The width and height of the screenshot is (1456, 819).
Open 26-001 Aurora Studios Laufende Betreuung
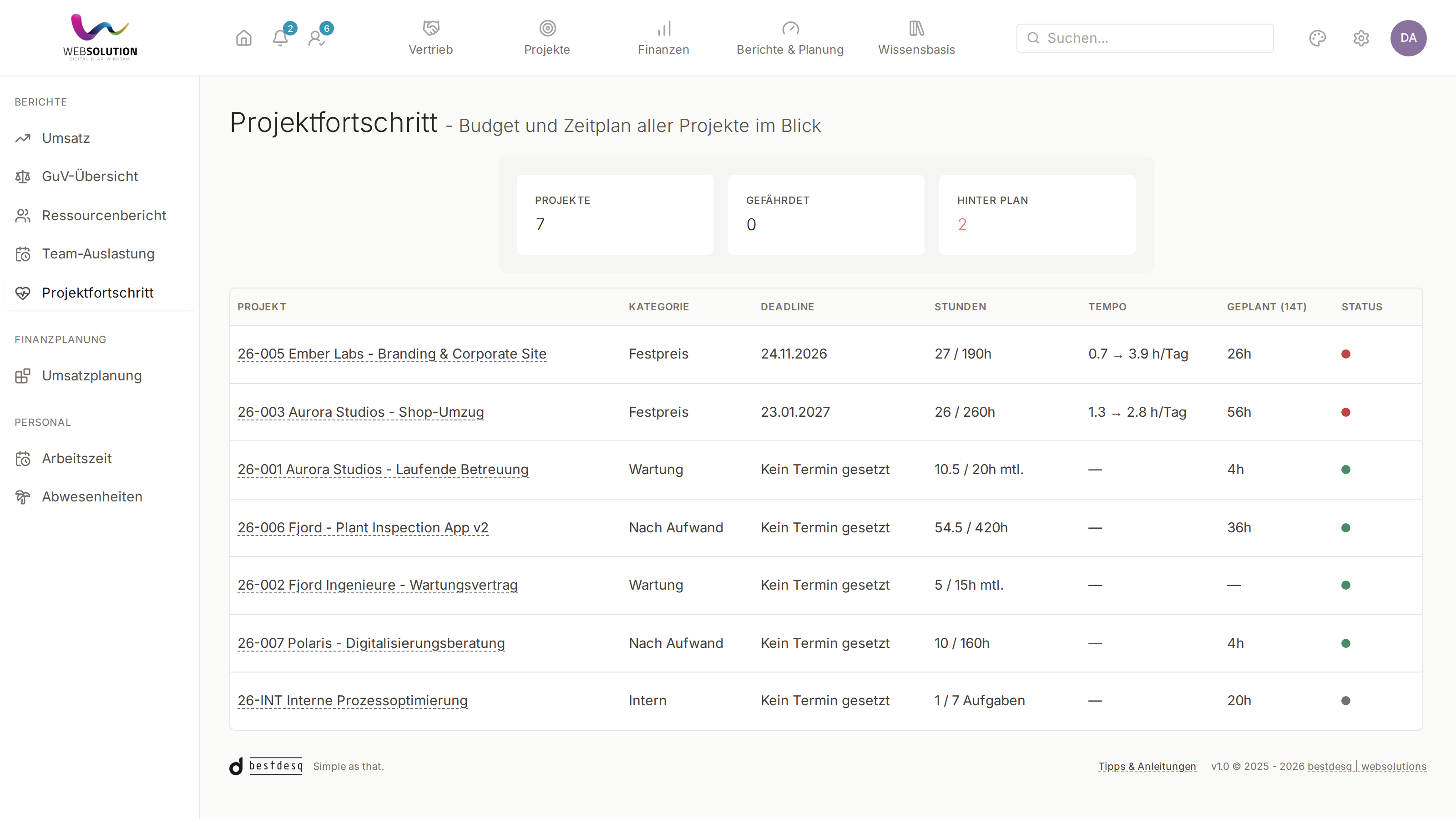[x=383, y=469]
